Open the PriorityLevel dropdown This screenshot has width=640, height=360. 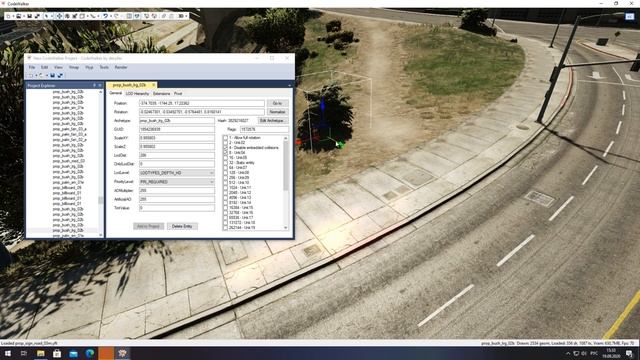pos(211,182)
